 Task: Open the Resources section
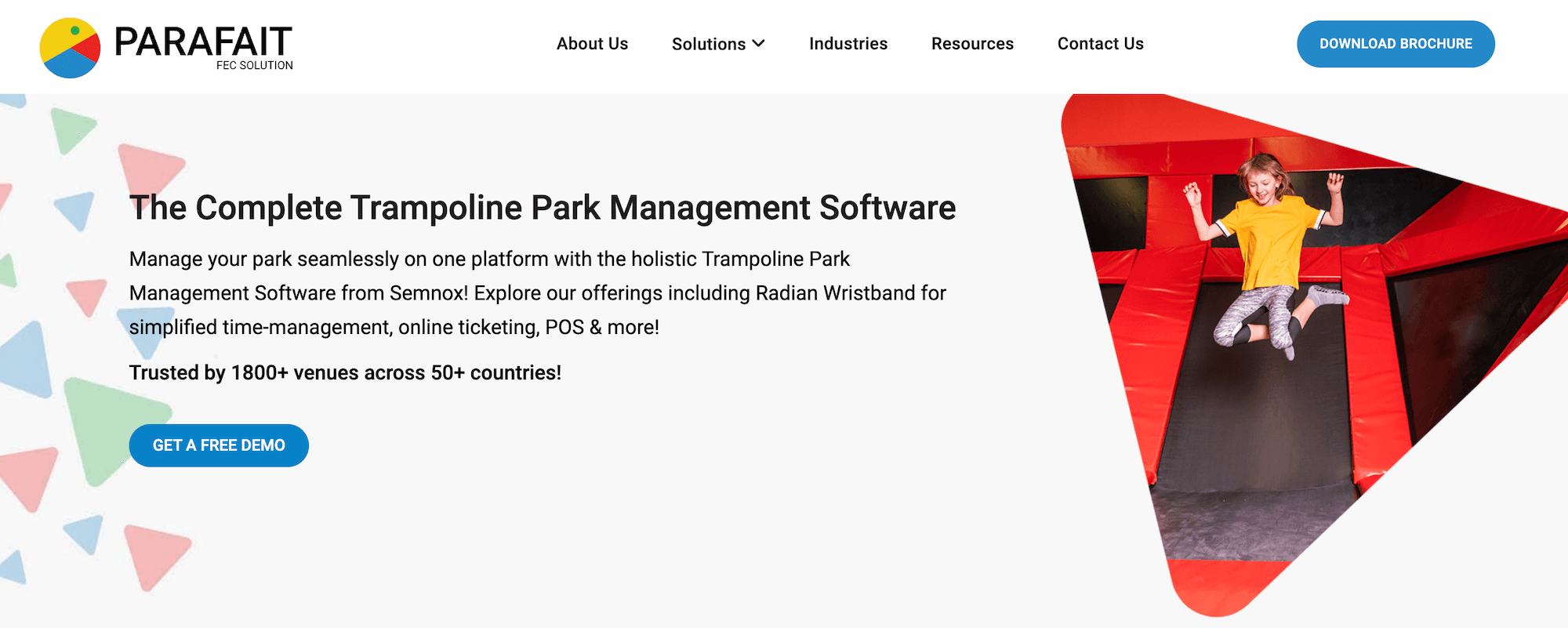coord(972,44)
